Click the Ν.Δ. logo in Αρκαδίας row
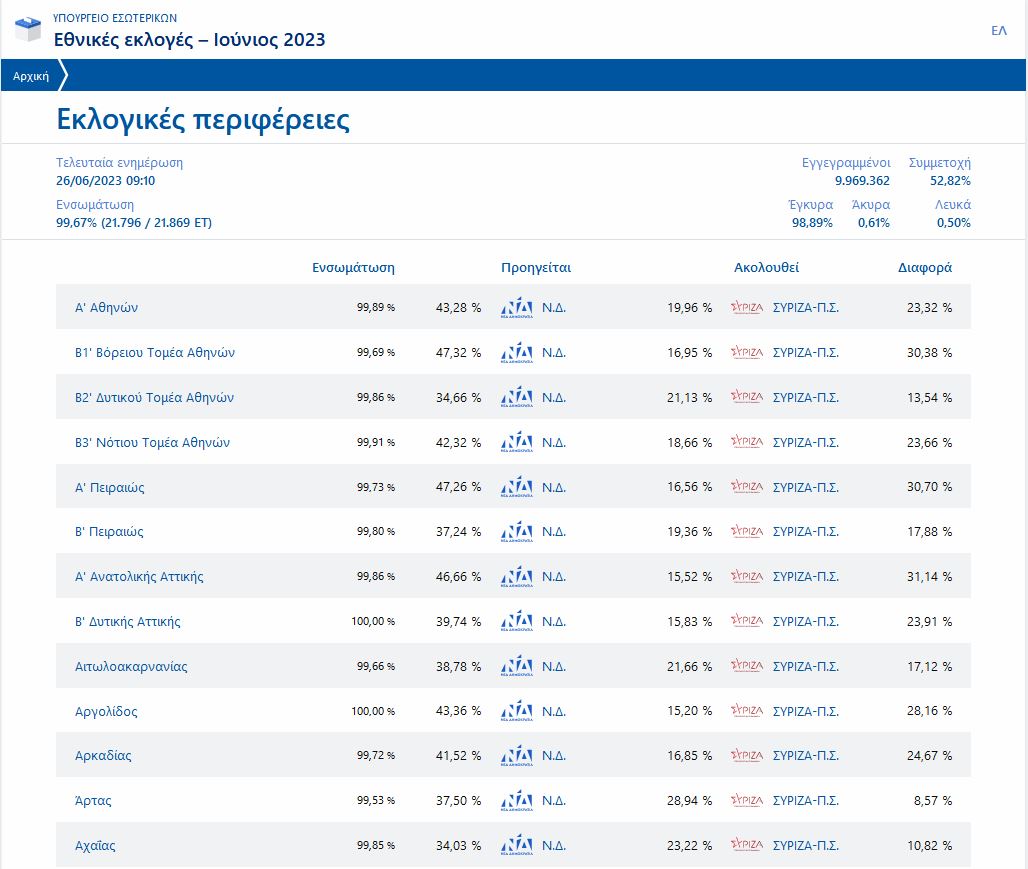 click(x=516, y=756)
